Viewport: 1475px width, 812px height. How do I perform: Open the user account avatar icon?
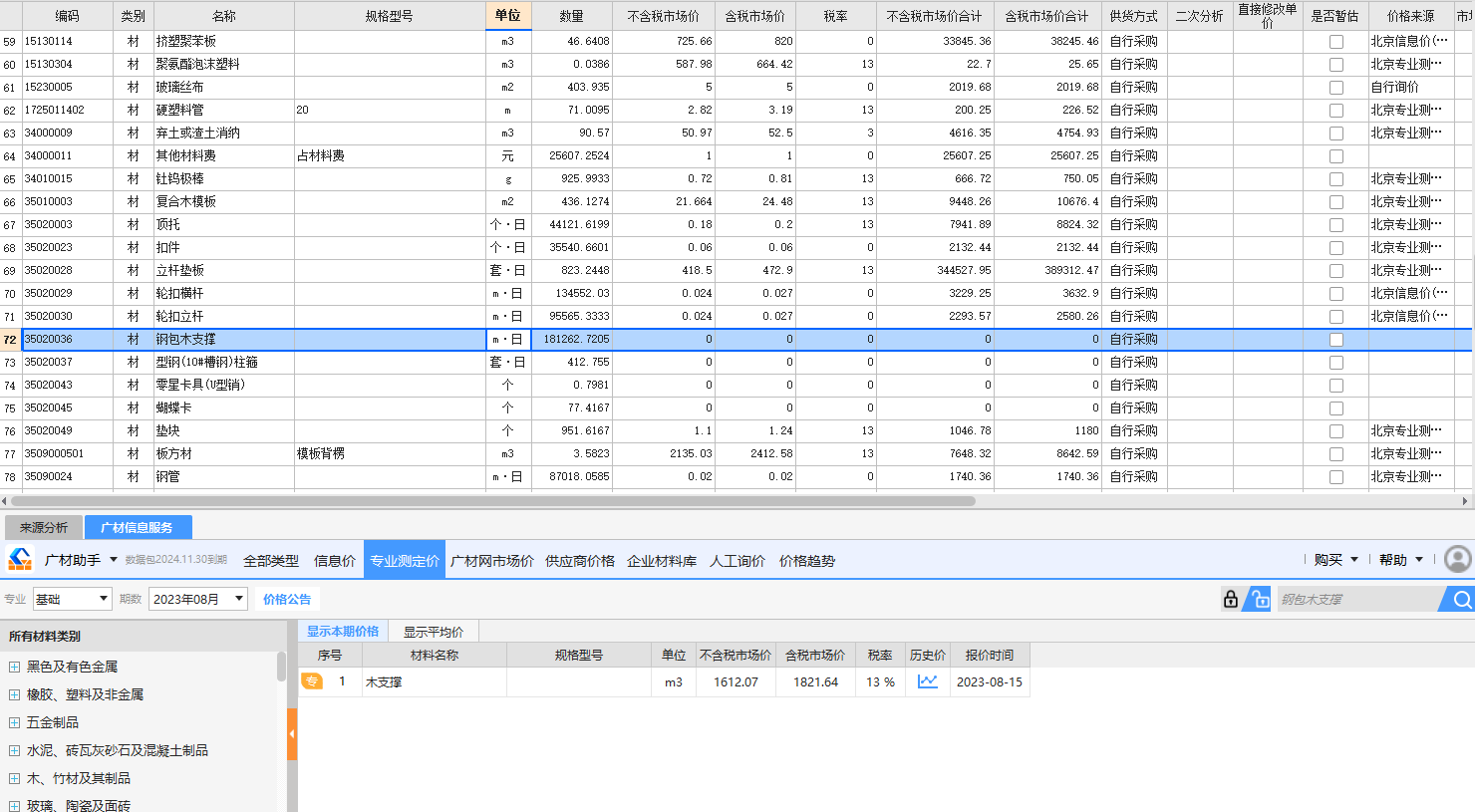click(x=1457, y=559)
